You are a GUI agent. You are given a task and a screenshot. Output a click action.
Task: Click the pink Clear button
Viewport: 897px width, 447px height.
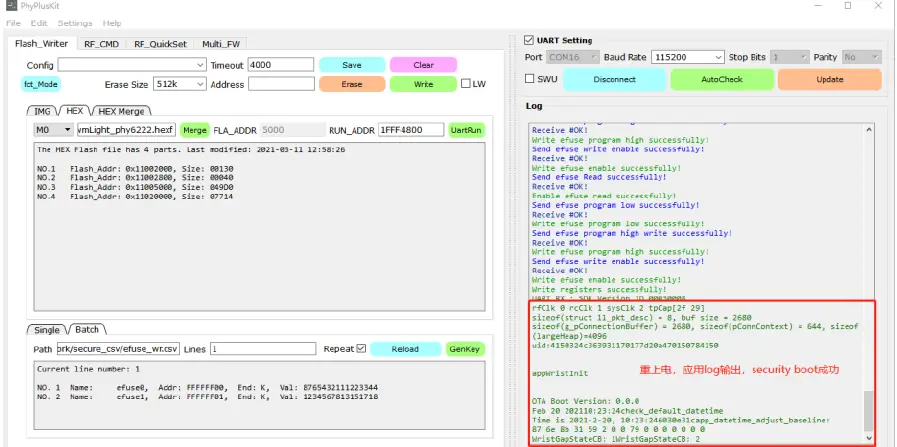pyautogui.click(x=423, y=65)
